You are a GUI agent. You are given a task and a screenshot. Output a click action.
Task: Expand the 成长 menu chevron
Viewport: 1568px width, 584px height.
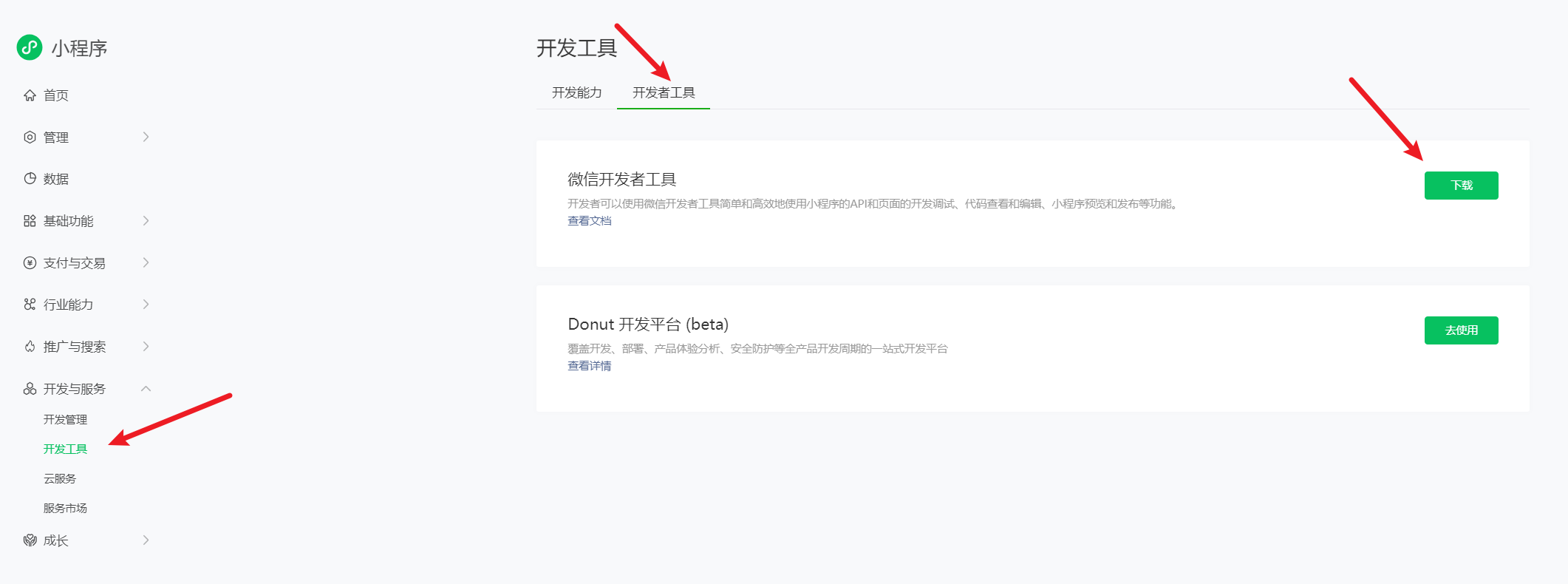[146, 540]
